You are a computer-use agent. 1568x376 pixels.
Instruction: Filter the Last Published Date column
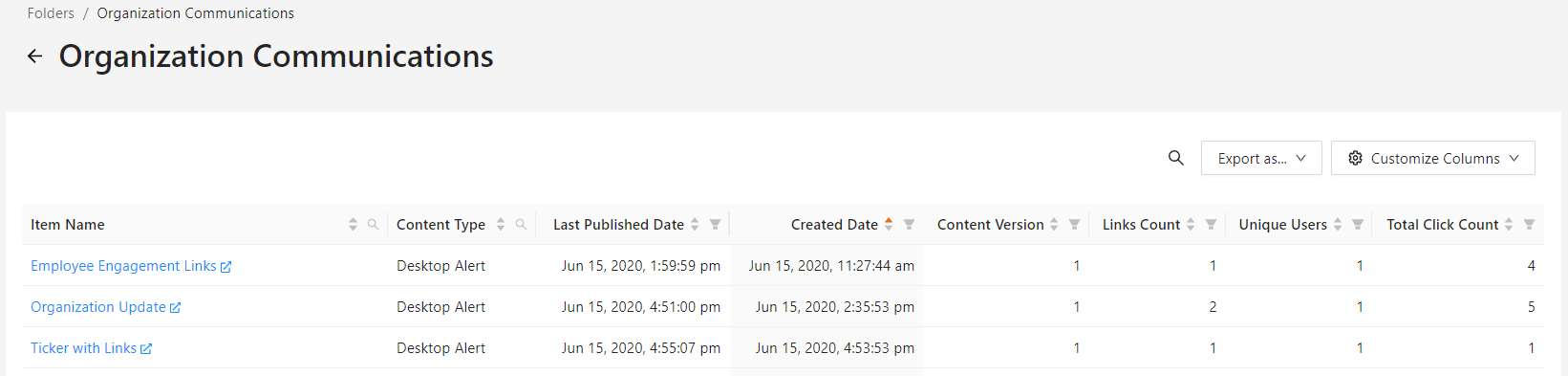[715, 224]
